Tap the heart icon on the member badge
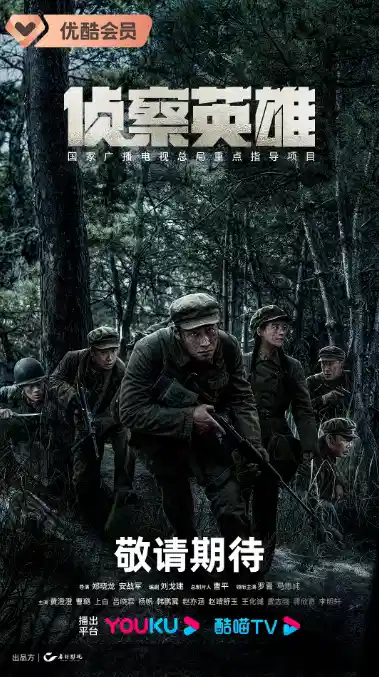 (25, 30)
